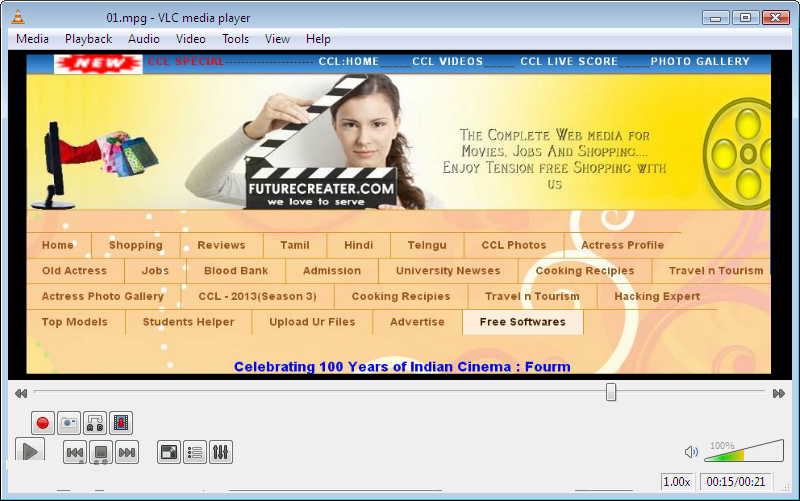The image size is (800, 501).
Task: Click the volume level slider
Action: tap(744, 451)
